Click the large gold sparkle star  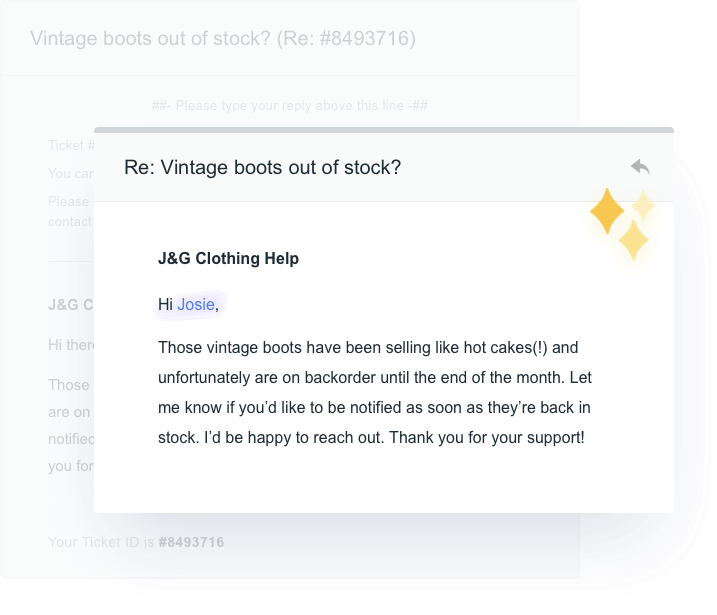pyautogui.click(x=607, y=211)
